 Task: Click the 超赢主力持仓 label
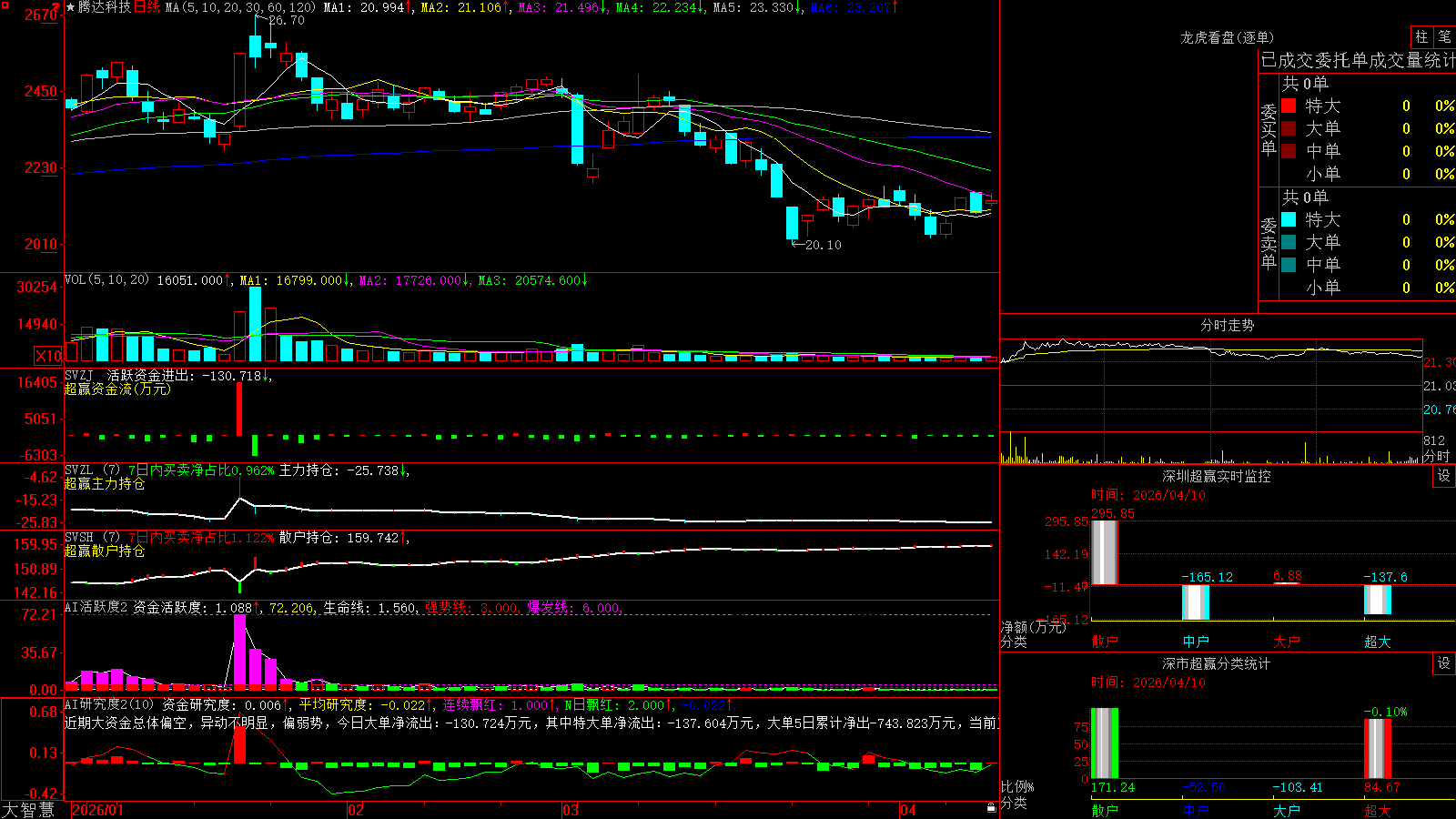pyautogui.click(x=105, y=483)
